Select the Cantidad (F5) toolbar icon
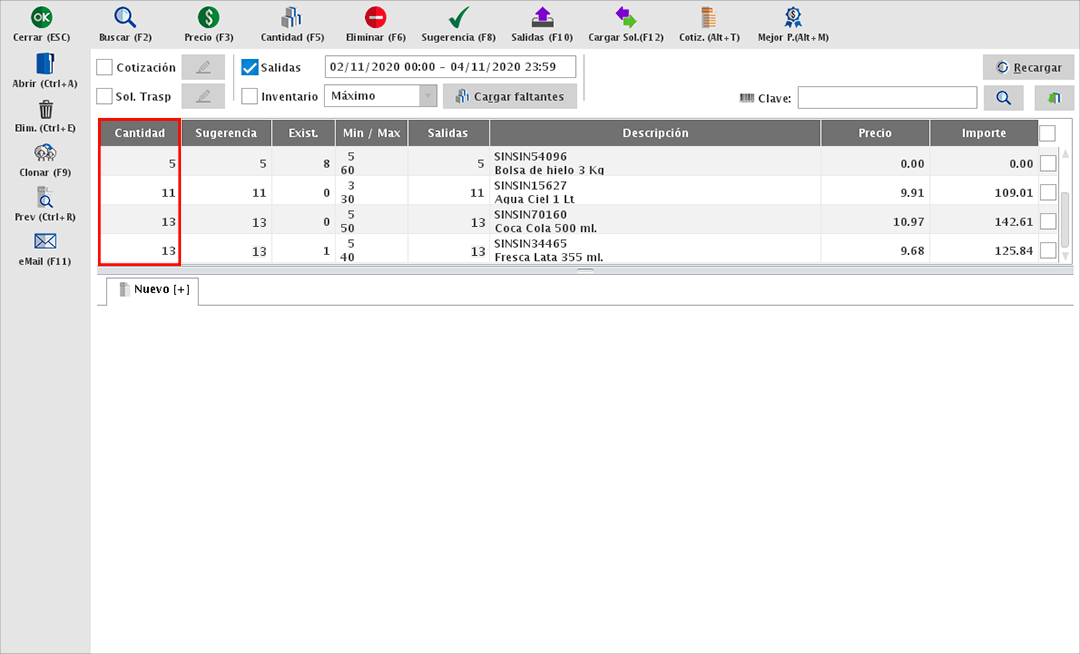The height and width of the screenshot is (654, 1080). [x=292, y=18]
